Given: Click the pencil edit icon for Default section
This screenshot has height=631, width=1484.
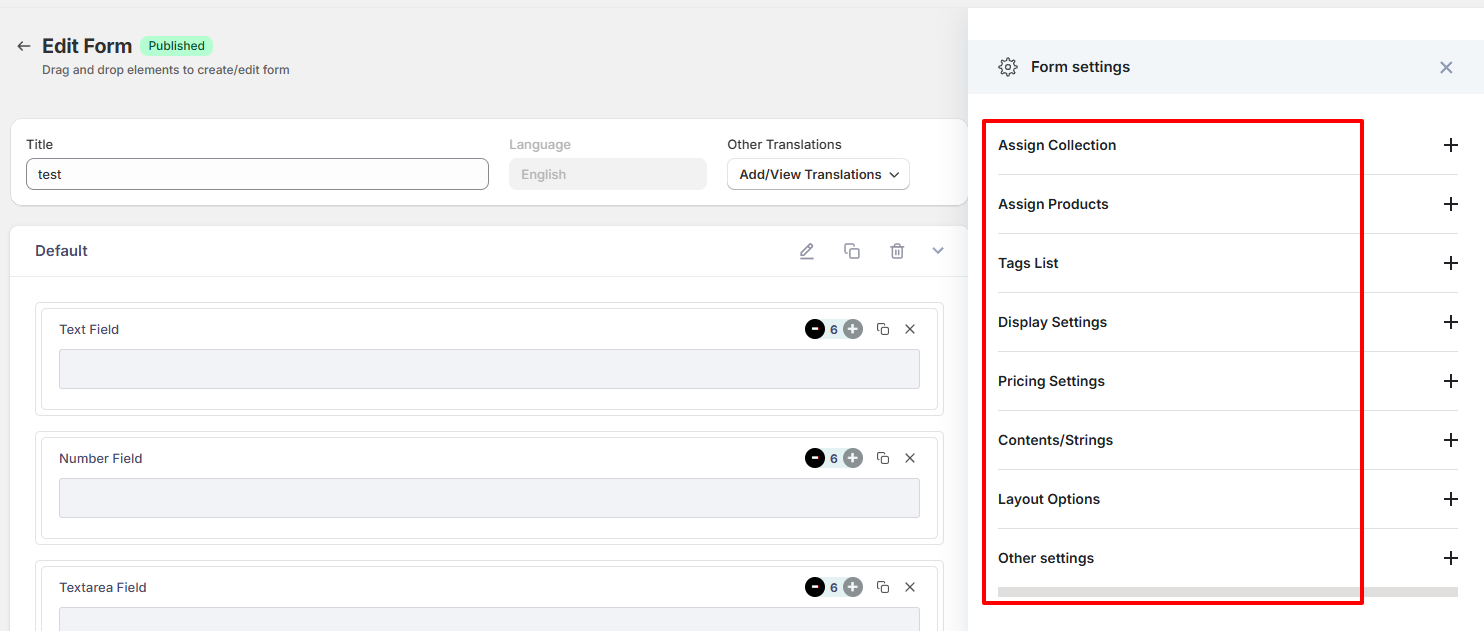Looking at the screenshot, I should (807, 251).
